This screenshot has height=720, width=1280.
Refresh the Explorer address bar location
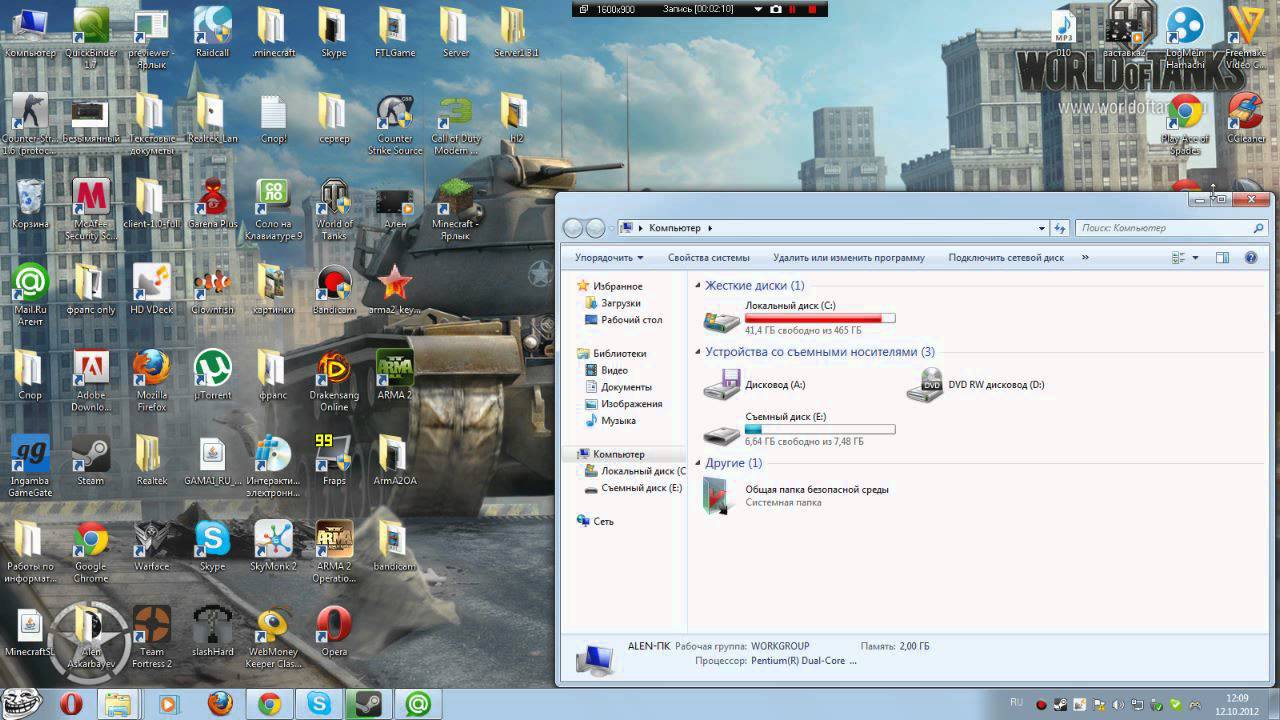(1060, 228)
